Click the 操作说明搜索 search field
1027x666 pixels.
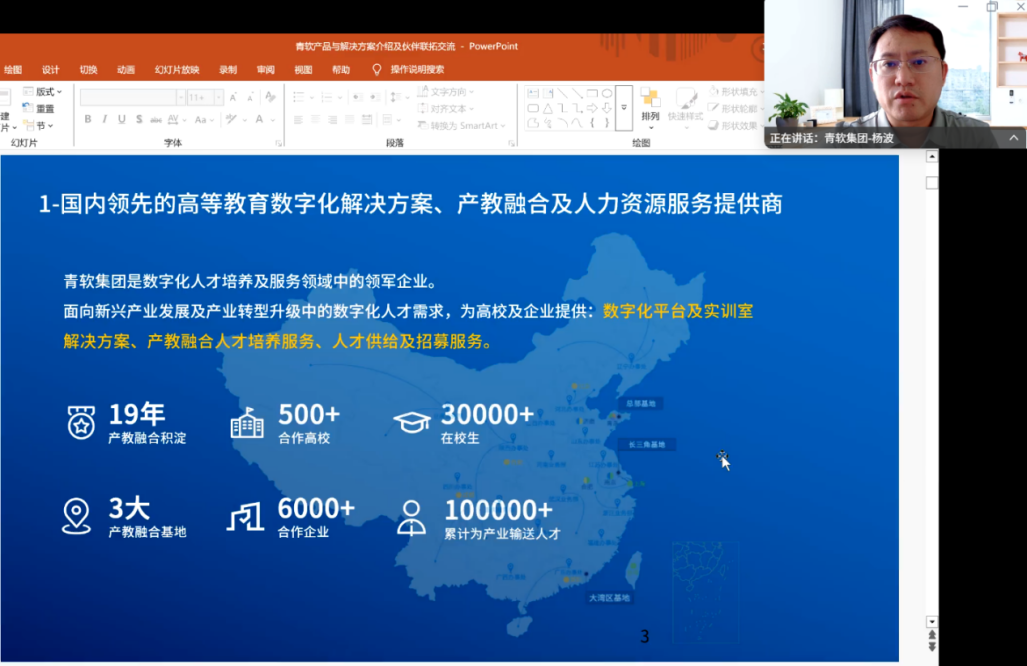tap(417, 69)
